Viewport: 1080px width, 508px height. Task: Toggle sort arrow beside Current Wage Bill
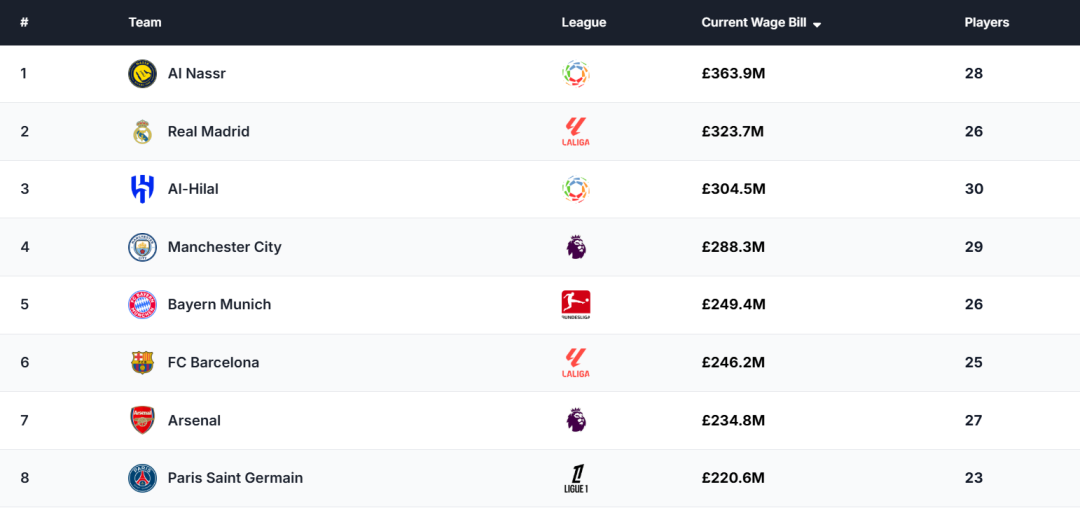817,24
